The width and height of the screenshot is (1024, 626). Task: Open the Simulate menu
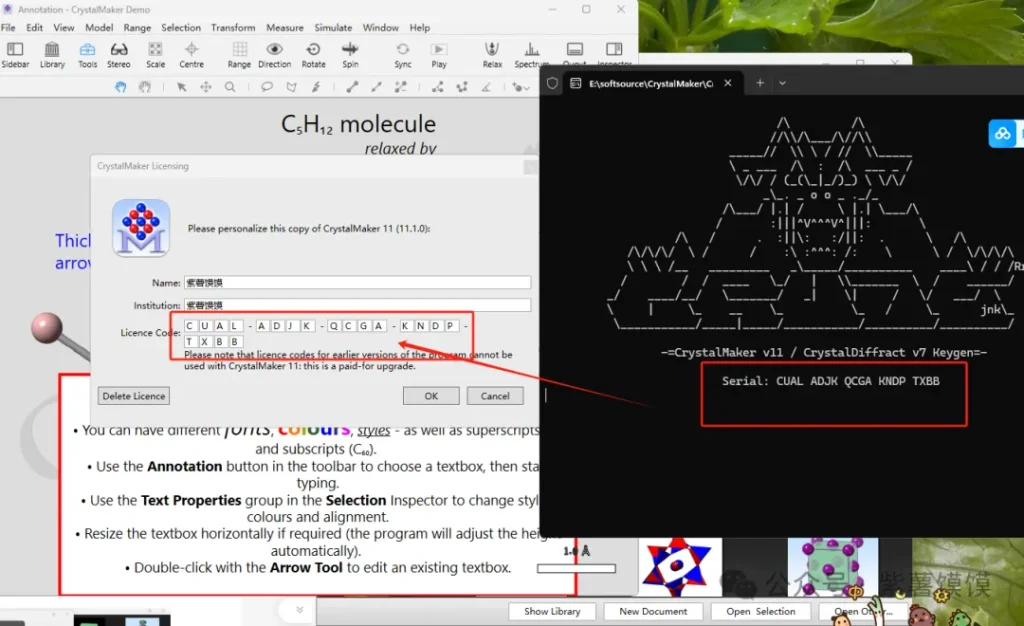(333, 28)
